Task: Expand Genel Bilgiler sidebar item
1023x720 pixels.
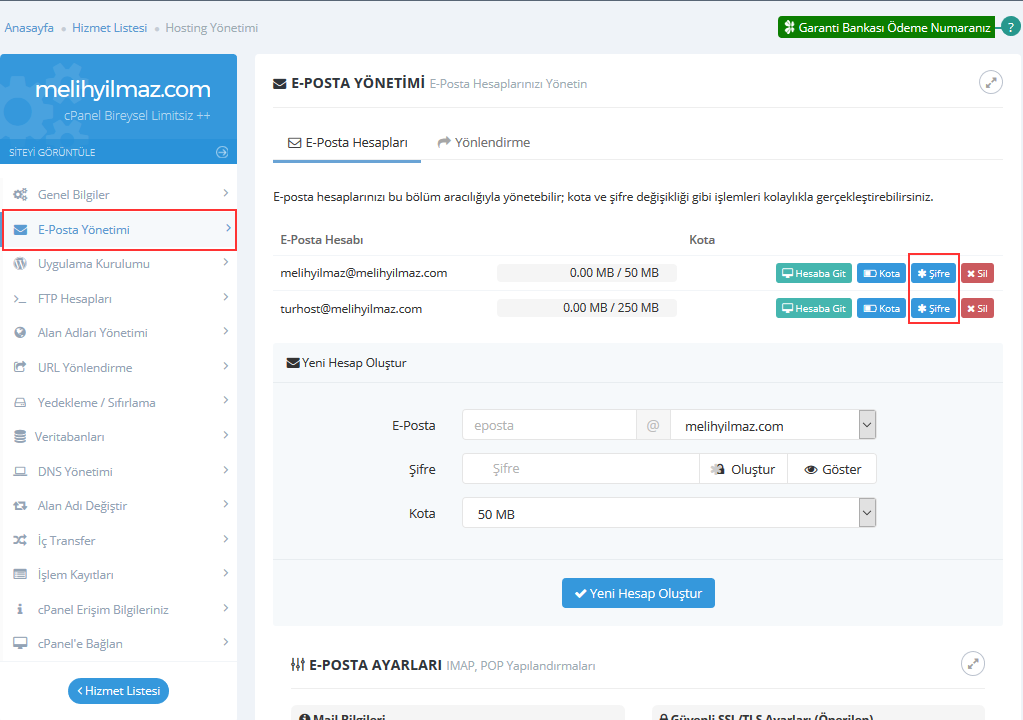Action: coord(118,194)
